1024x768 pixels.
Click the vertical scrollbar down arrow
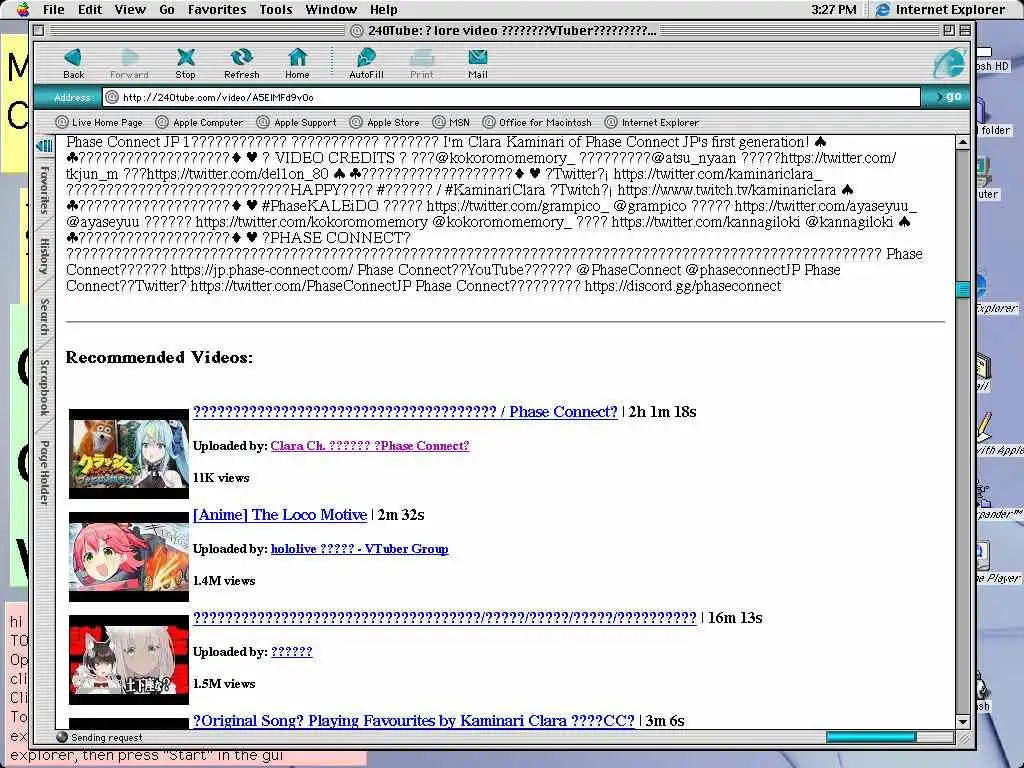[x=963, y=722]
